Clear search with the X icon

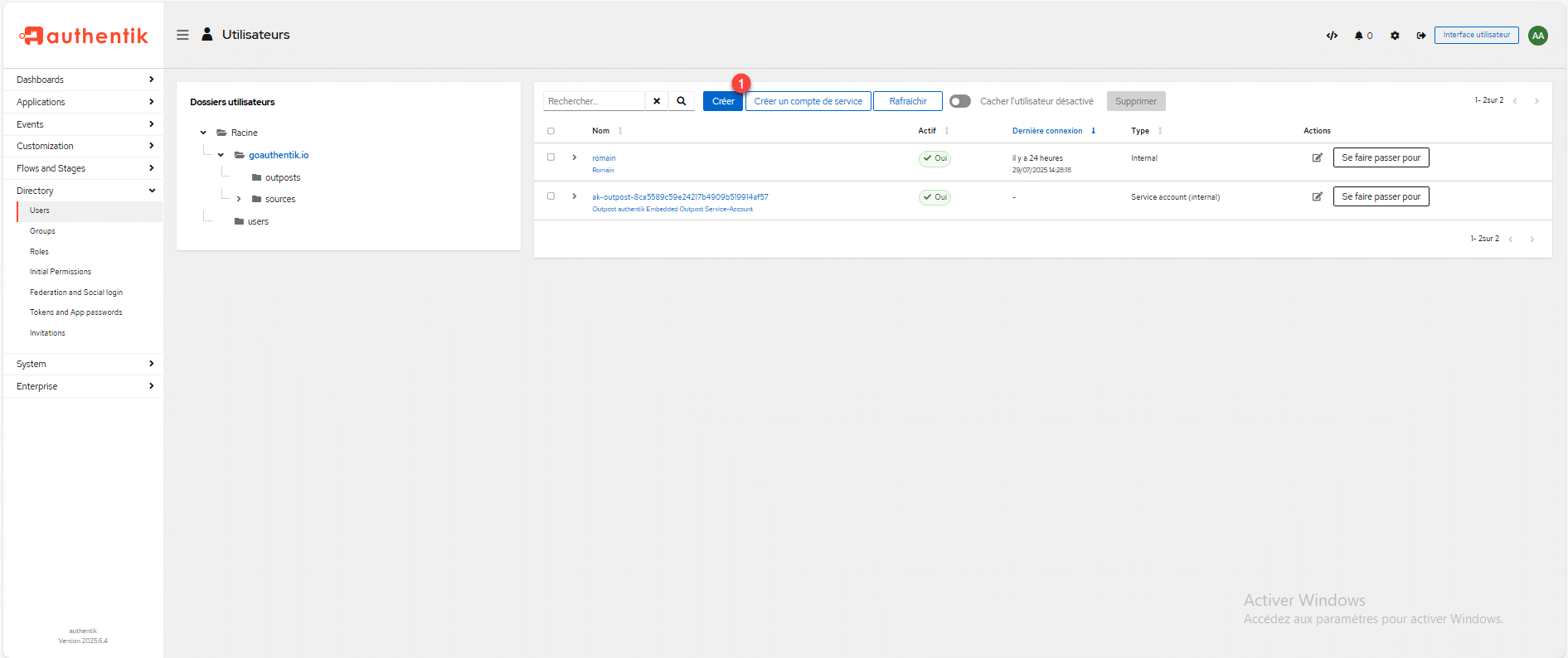pos(657,101)
